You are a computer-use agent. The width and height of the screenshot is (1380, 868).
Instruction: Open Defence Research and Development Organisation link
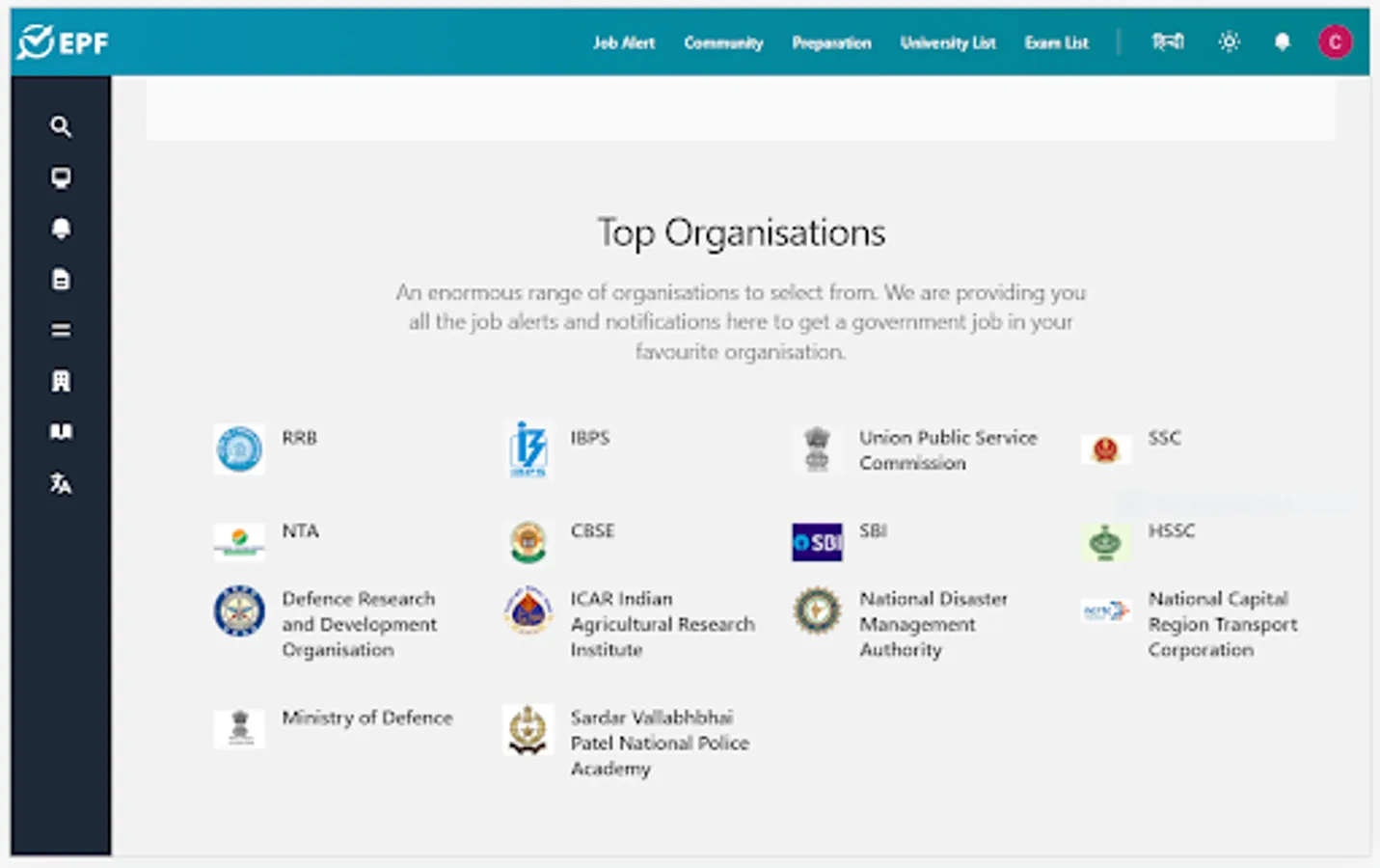tap(360, 624)
